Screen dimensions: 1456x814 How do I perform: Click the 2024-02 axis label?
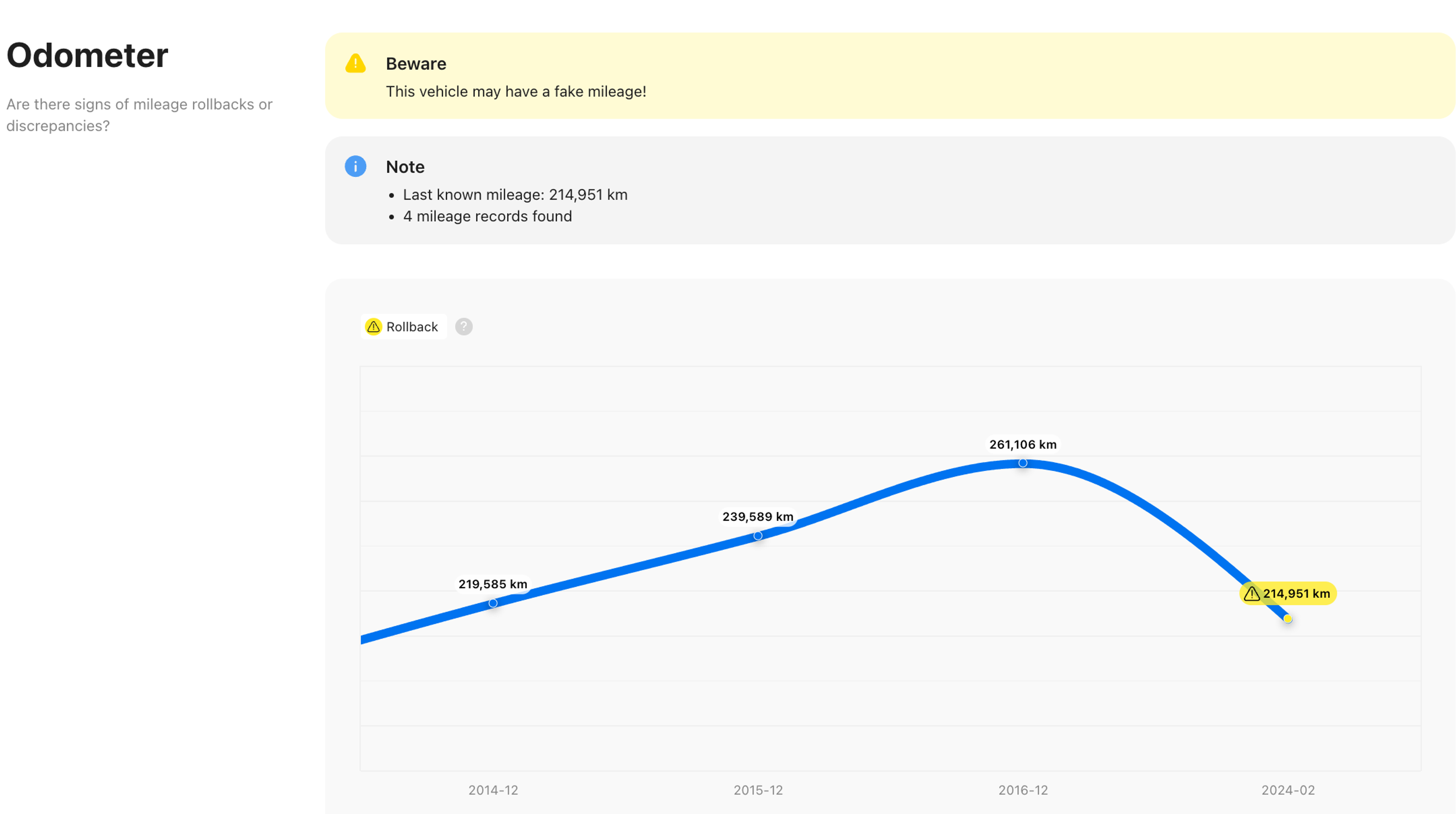click(x=1288, y=790)
